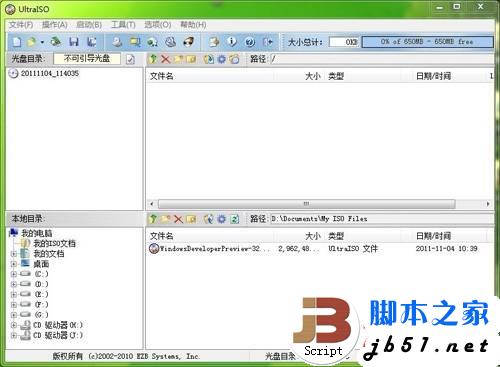Click Extract icon in image pane toolbar

[x=209, y=59]
